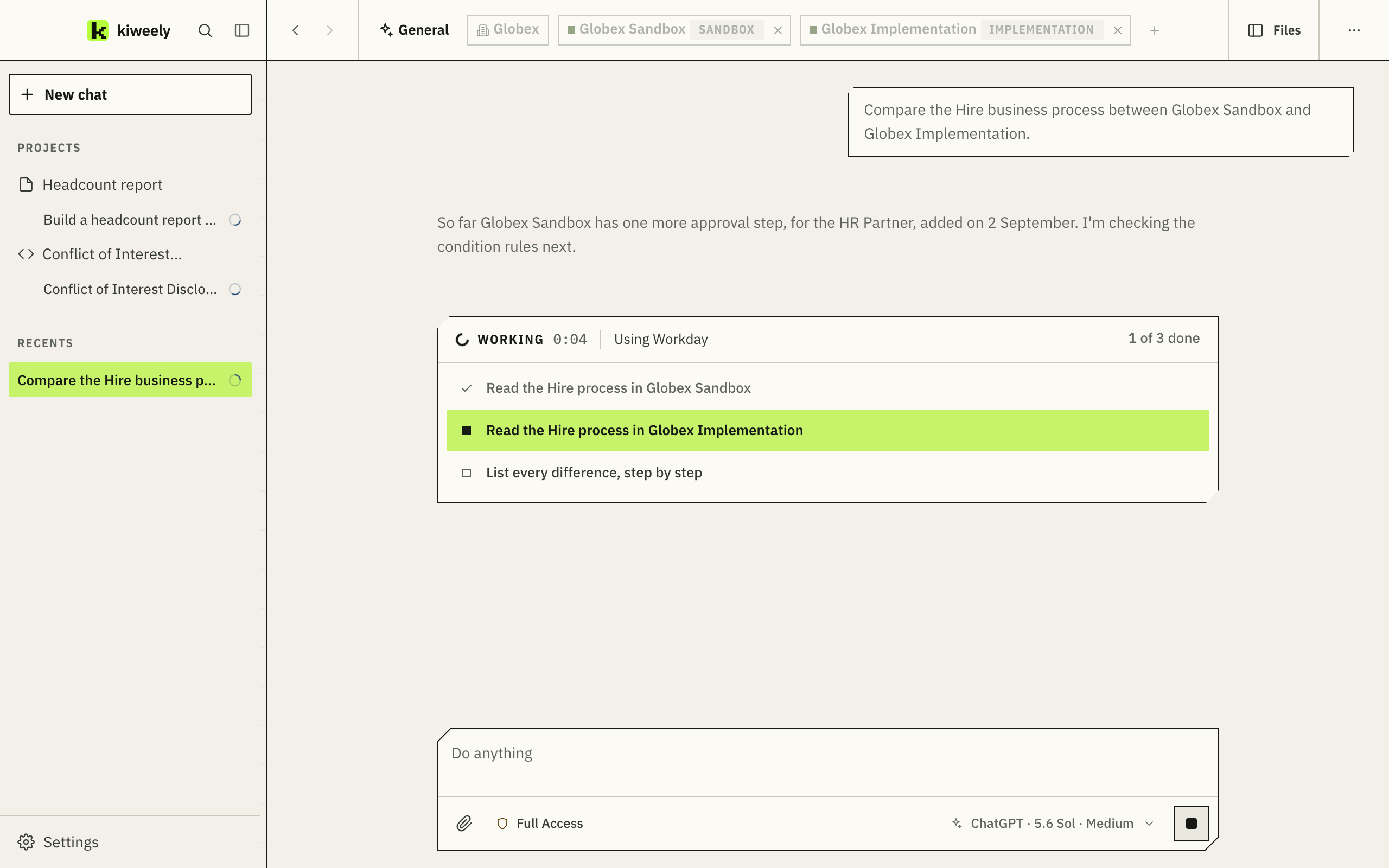
Task: Start a New chat
Action: click(x=130, y=94)
